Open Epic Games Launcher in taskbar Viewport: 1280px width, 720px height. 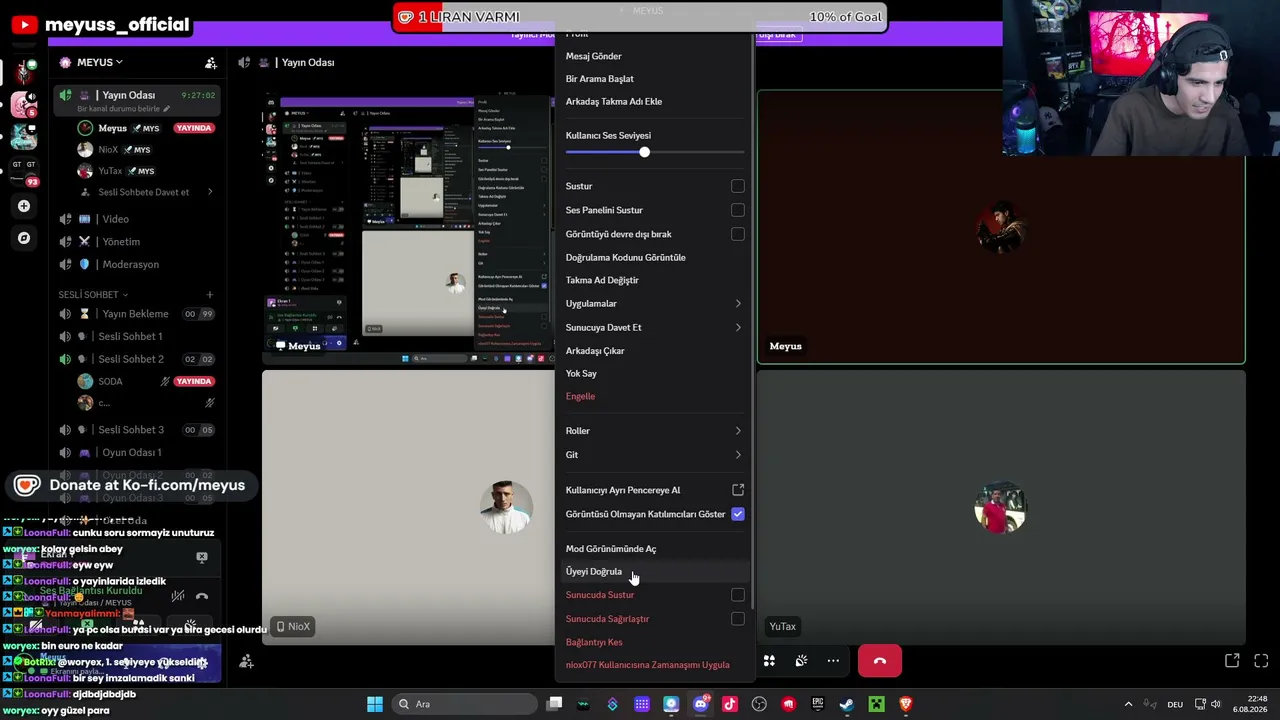[x=818, y=704]
